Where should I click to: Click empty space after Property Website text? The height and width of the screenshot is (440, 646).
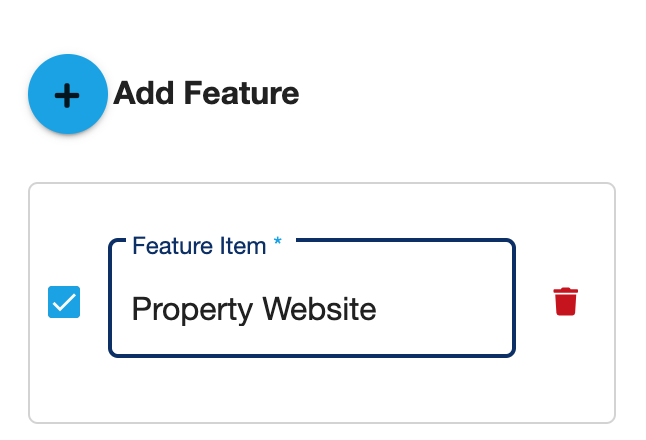point(443,310)
